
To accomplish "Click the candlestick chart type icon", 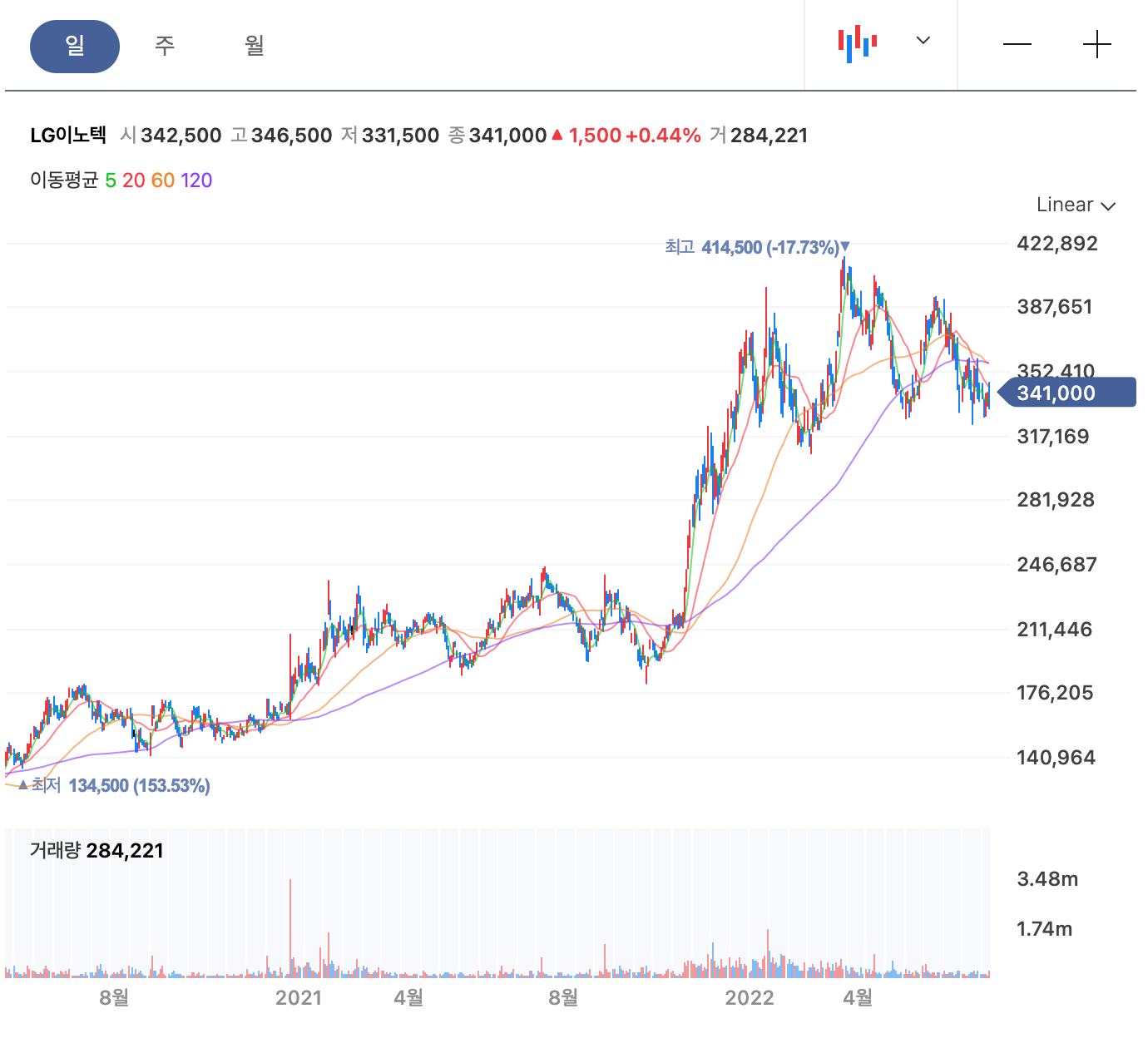I will (x=858, y=43).
